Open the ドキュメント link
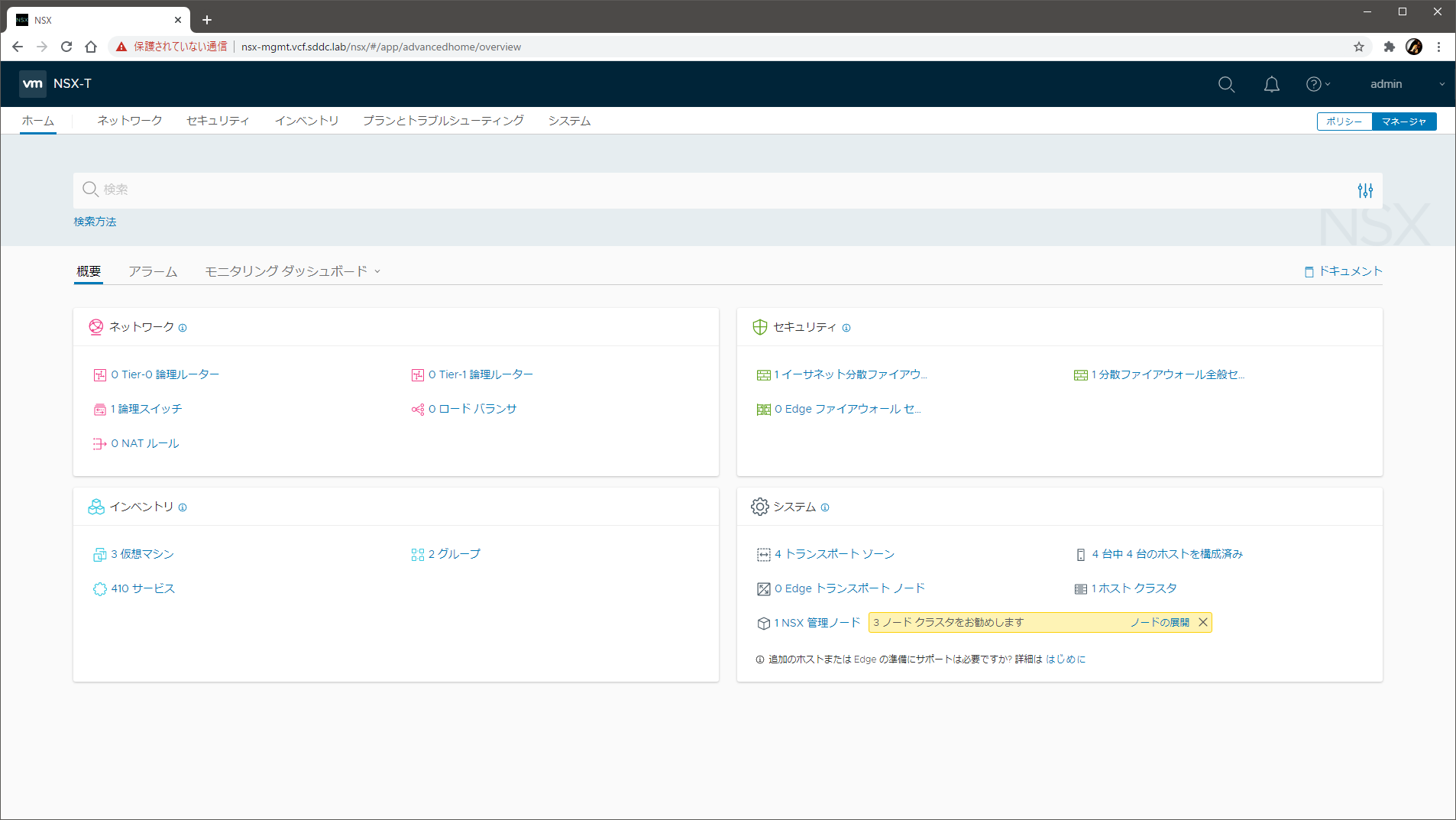The height and width of the screenshot is (820, 1456). pyautogui.click(x=1344, y=271)
